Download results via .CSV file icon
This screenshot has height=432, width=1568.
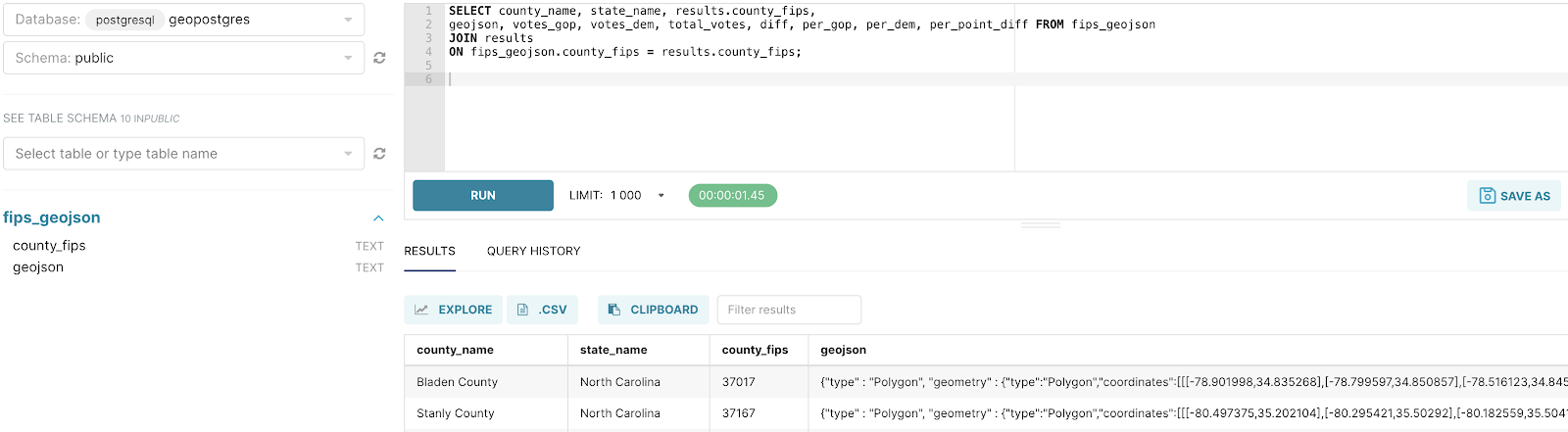coord(523,310)
